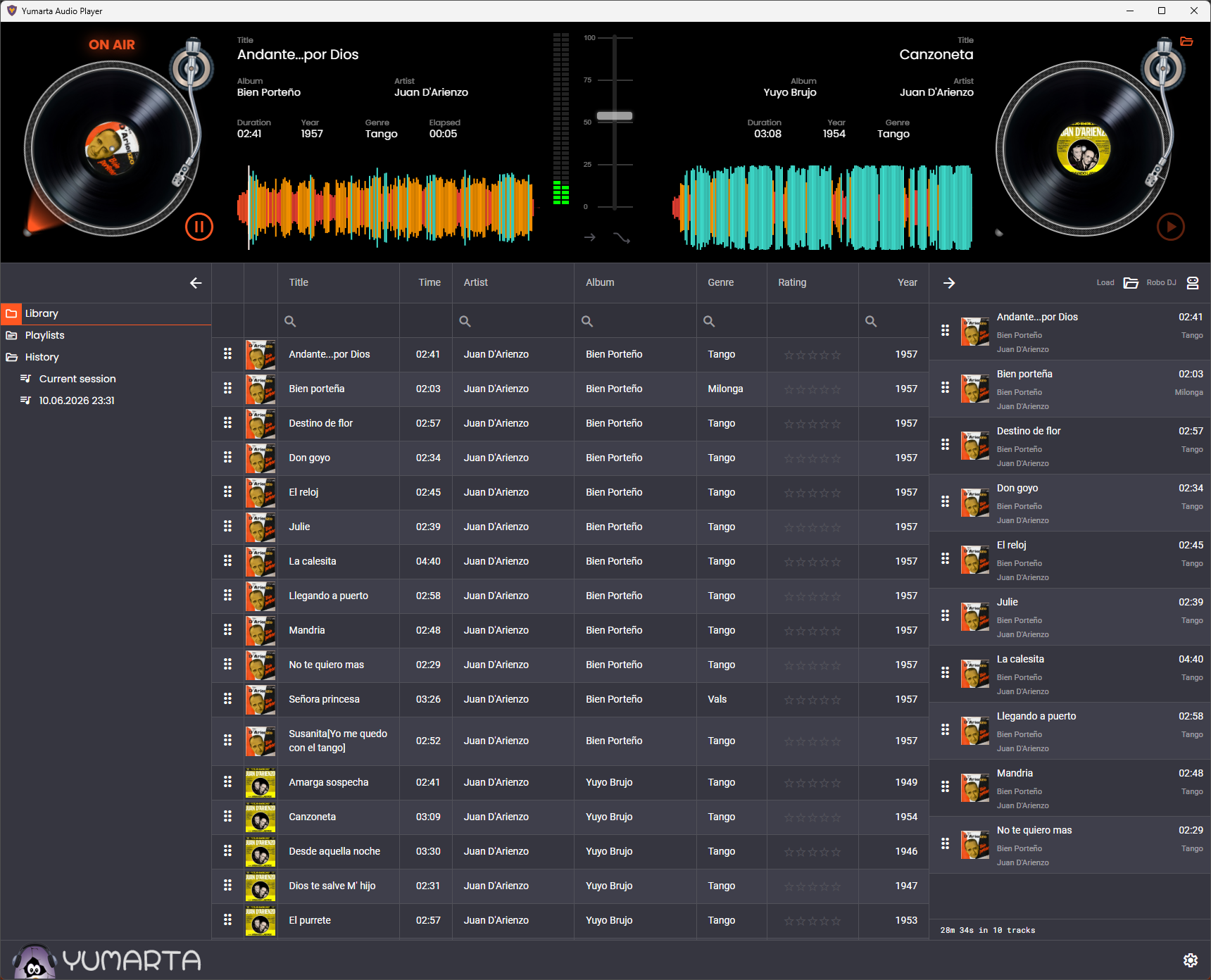This screenshot has height=980, width=1211.
Task: Click drag handle of playlist item No te quiero mas
Action: click(x=945, y=843)
